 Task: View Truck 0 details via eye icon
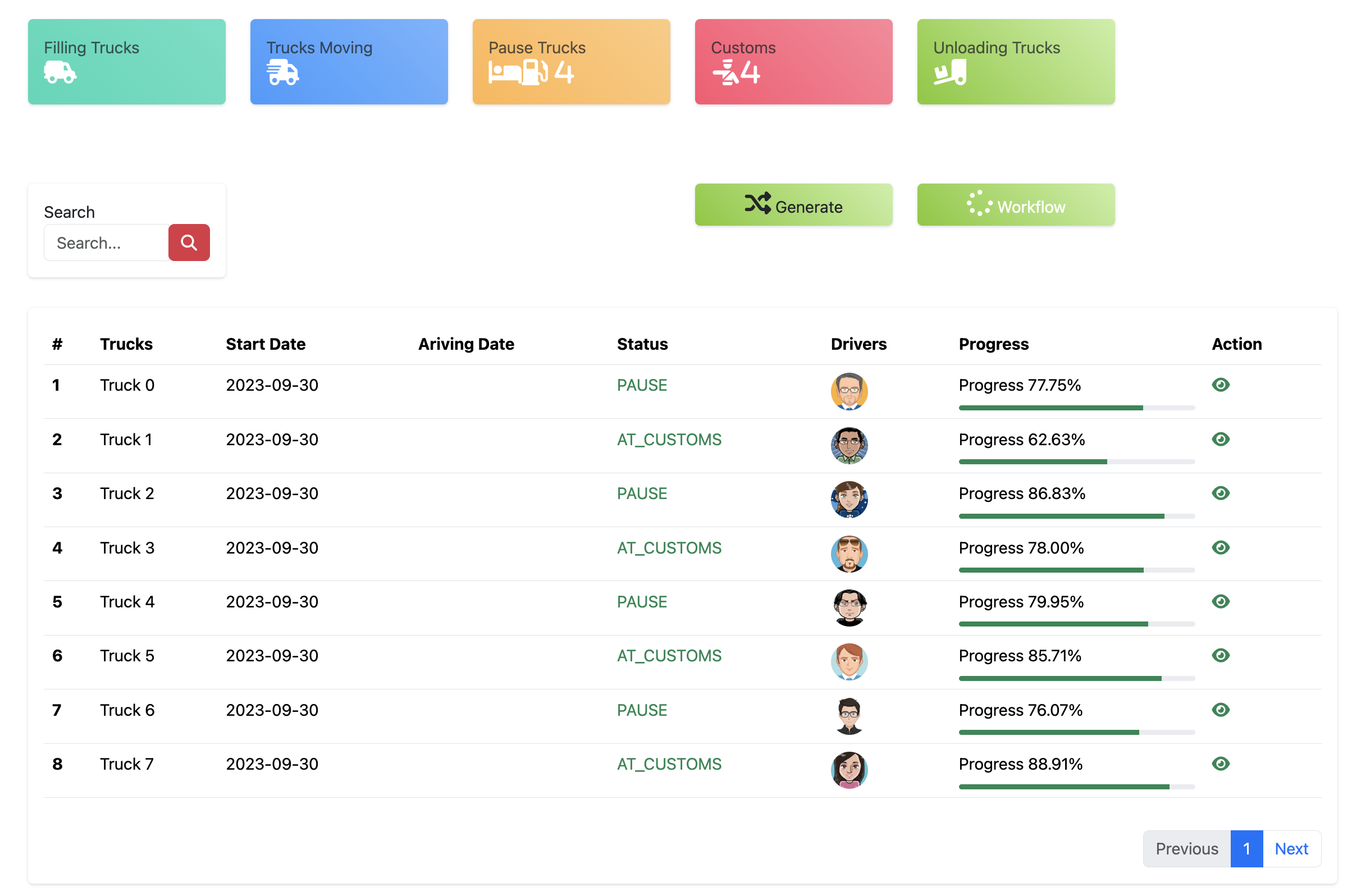[1221, 385]
